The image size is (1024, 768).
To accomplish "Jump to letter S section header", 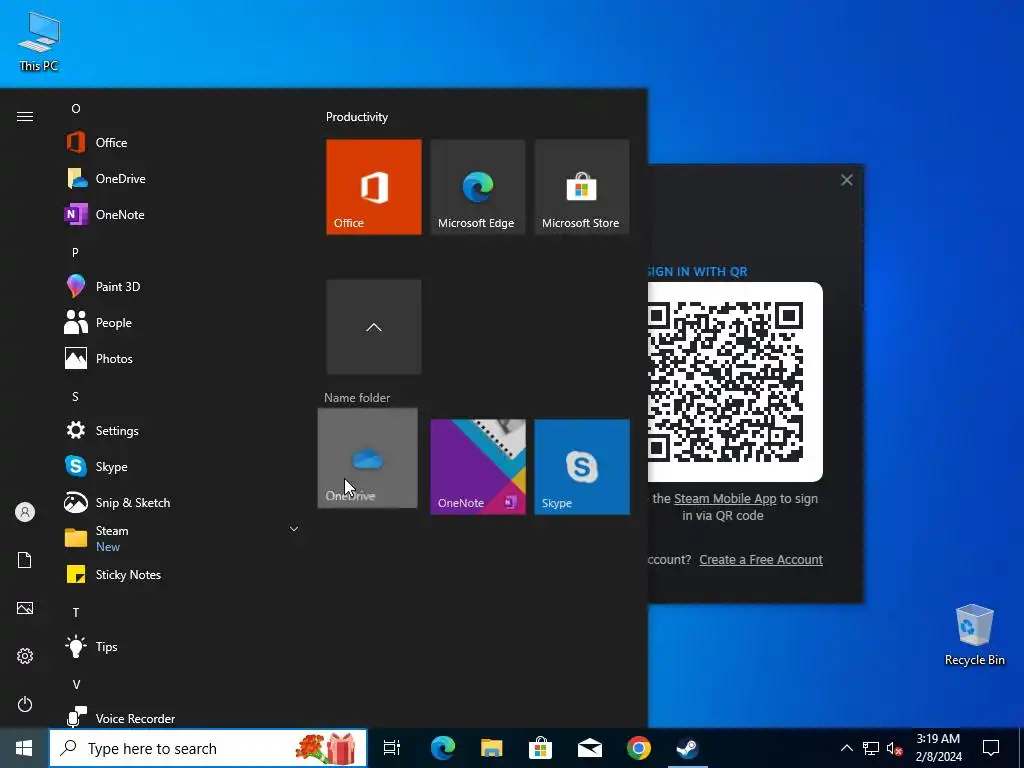I will tap(75, 396).
